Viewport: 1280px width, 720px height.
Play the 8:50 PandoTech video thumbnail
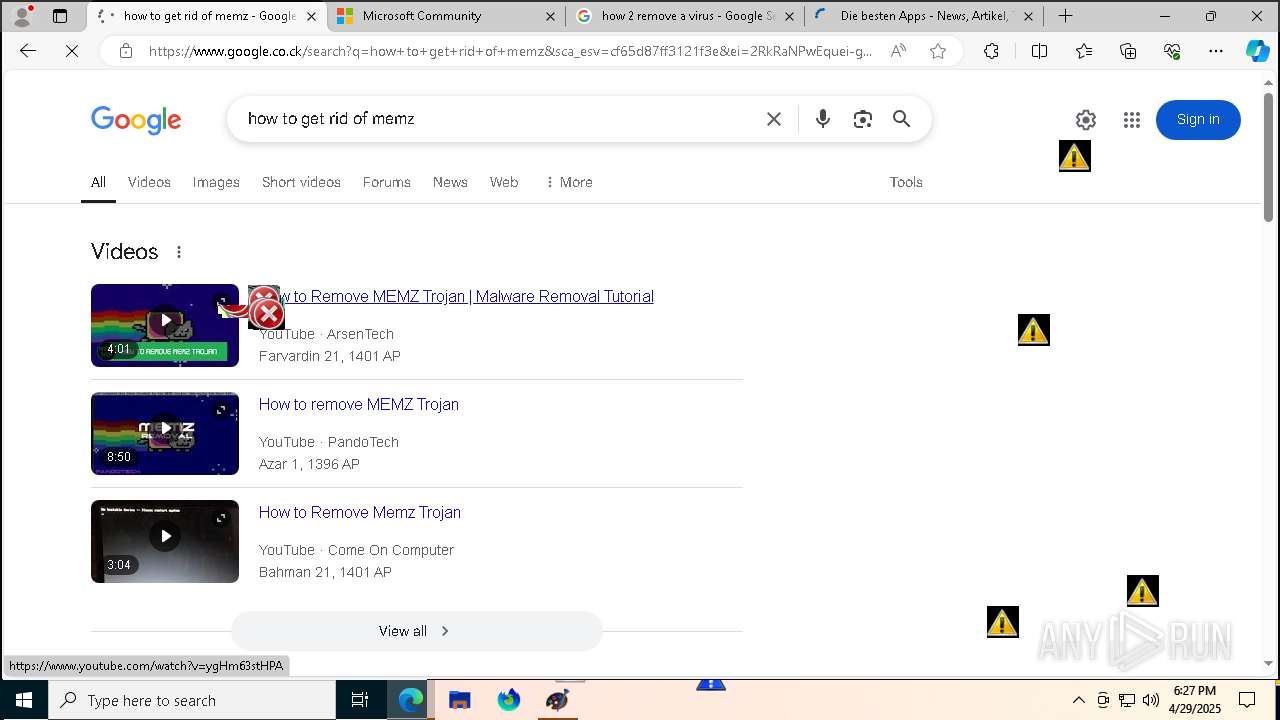coord(165,433)
